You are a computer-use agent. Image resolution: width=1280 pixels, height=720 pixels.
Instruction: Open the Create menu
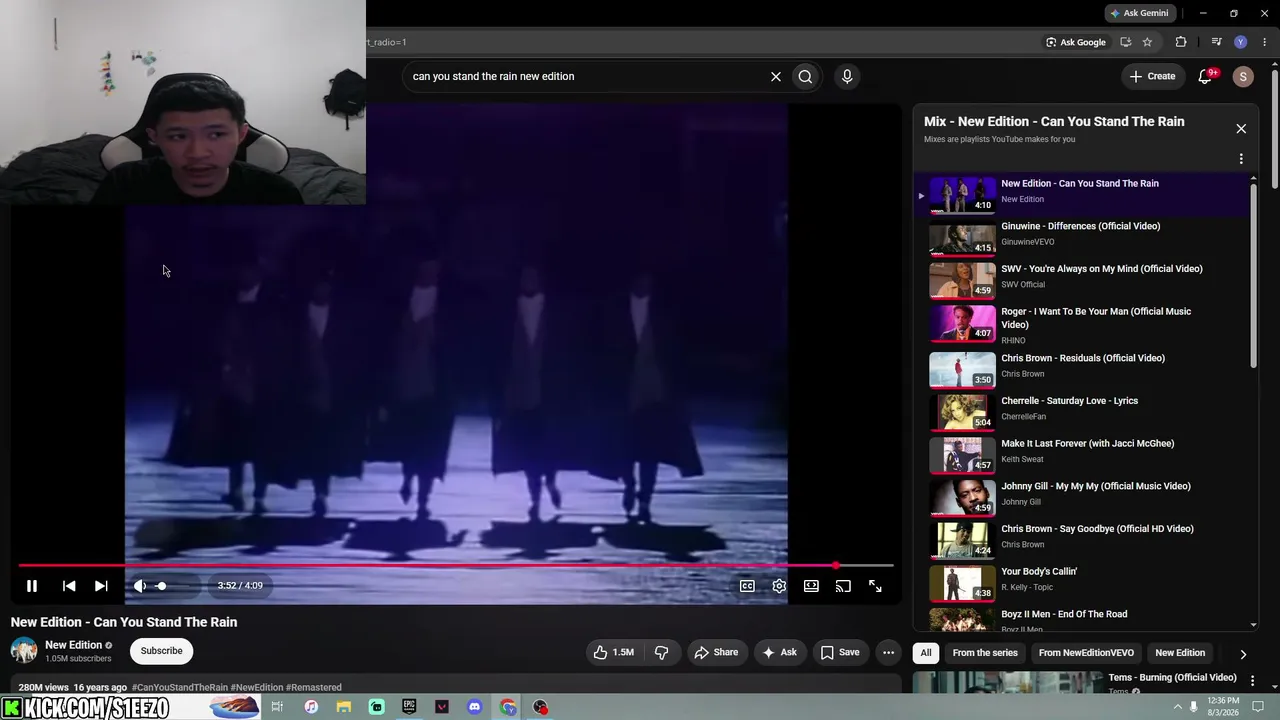[1152, 76]
